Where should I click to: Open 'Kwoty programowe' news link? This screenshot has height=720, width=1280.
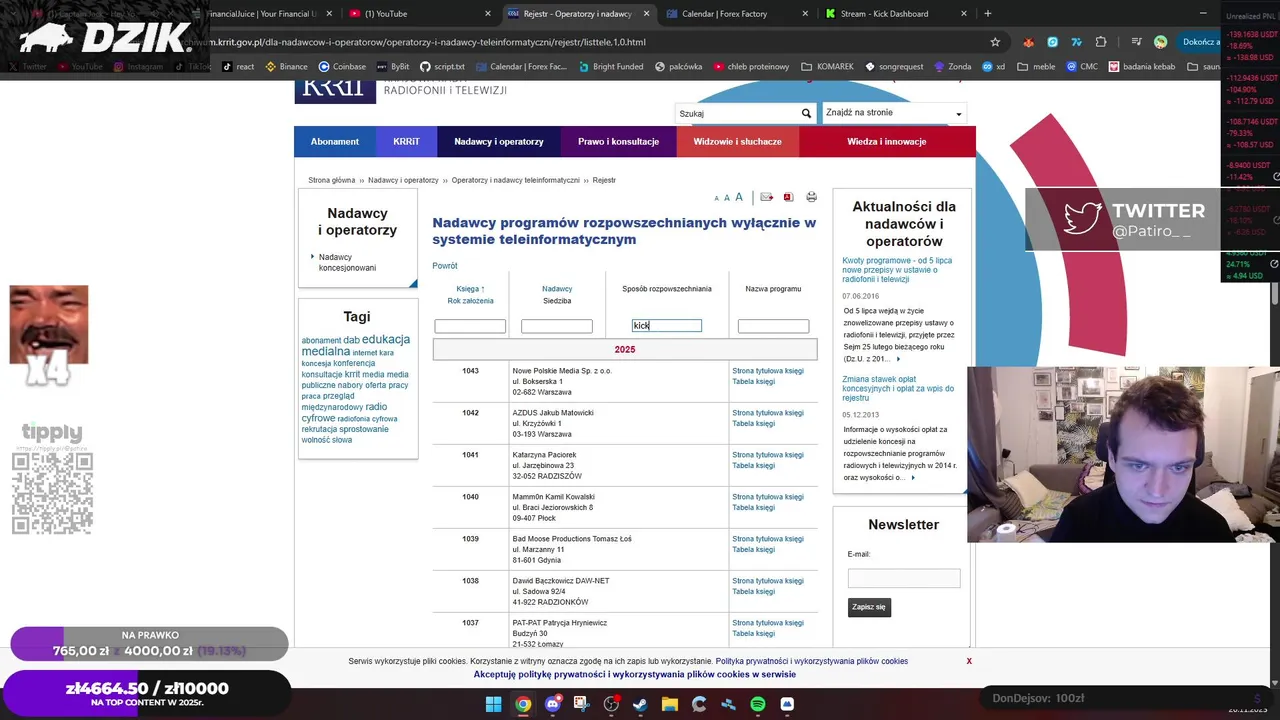click(x=897, y=270)
